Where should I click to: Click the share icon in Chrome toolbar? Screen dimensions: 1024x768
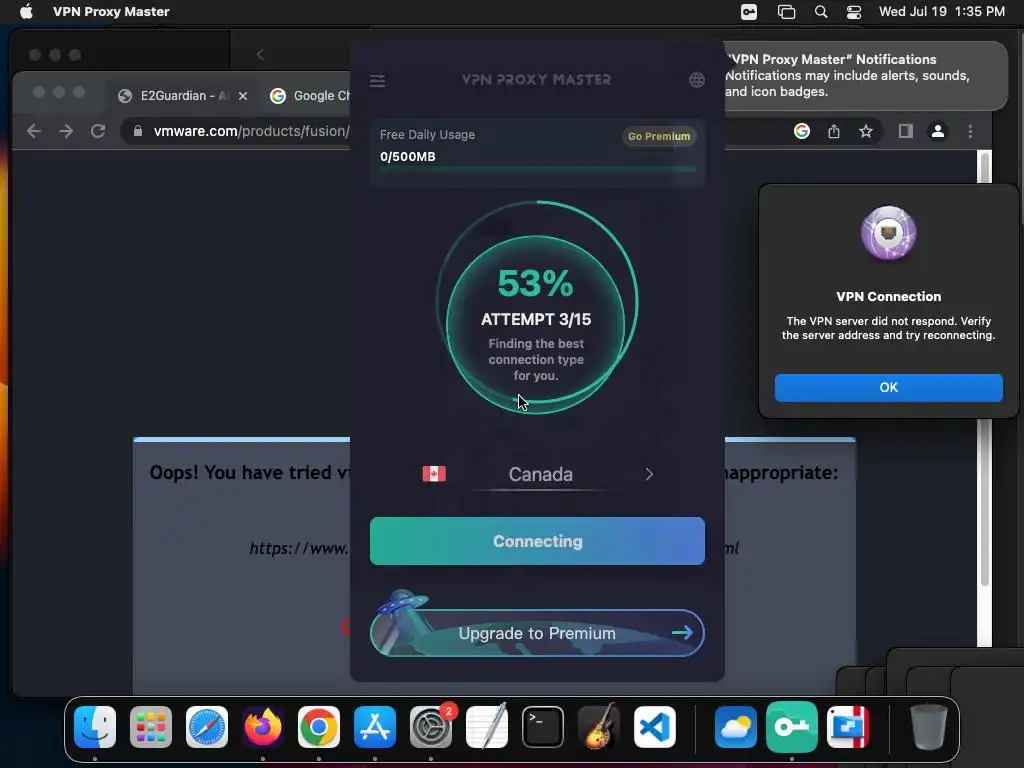point(834,131)
